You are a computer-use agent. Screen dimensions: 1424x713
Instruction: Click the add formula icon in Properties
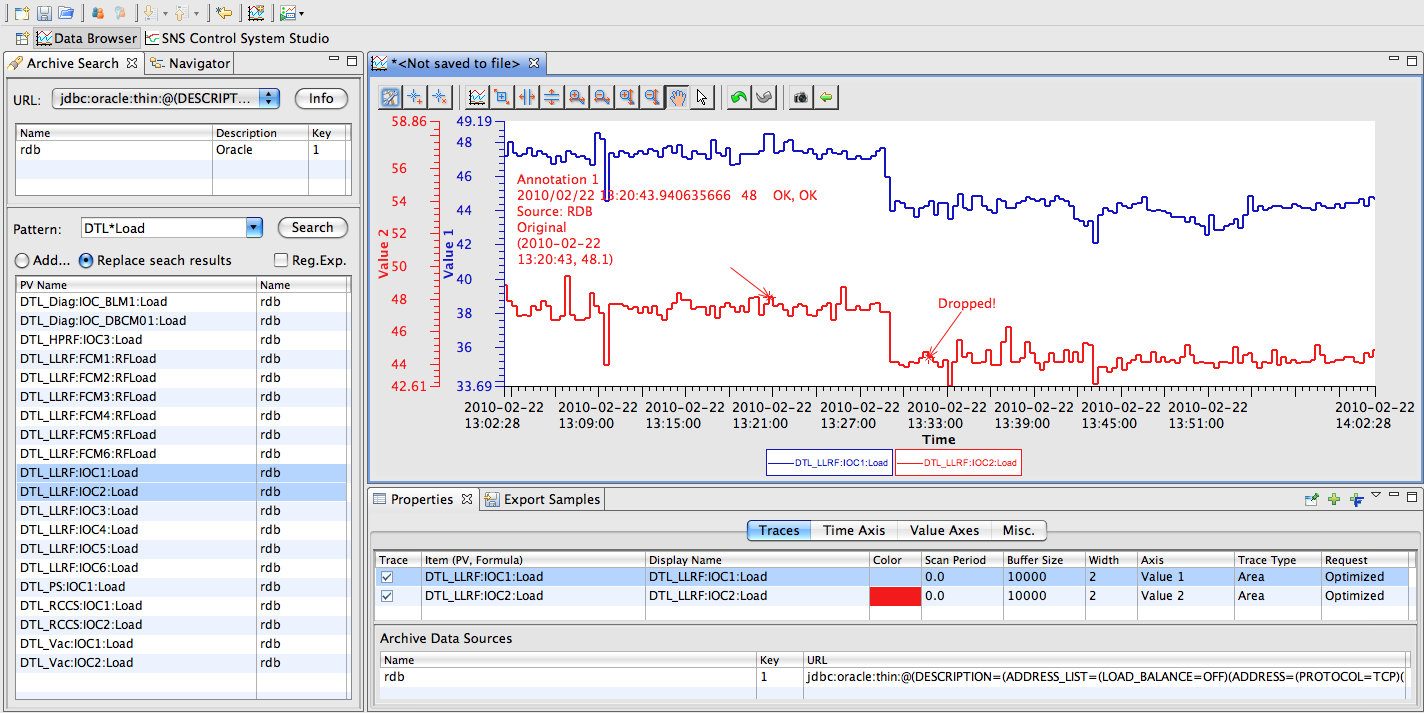tap(1356, 499)
